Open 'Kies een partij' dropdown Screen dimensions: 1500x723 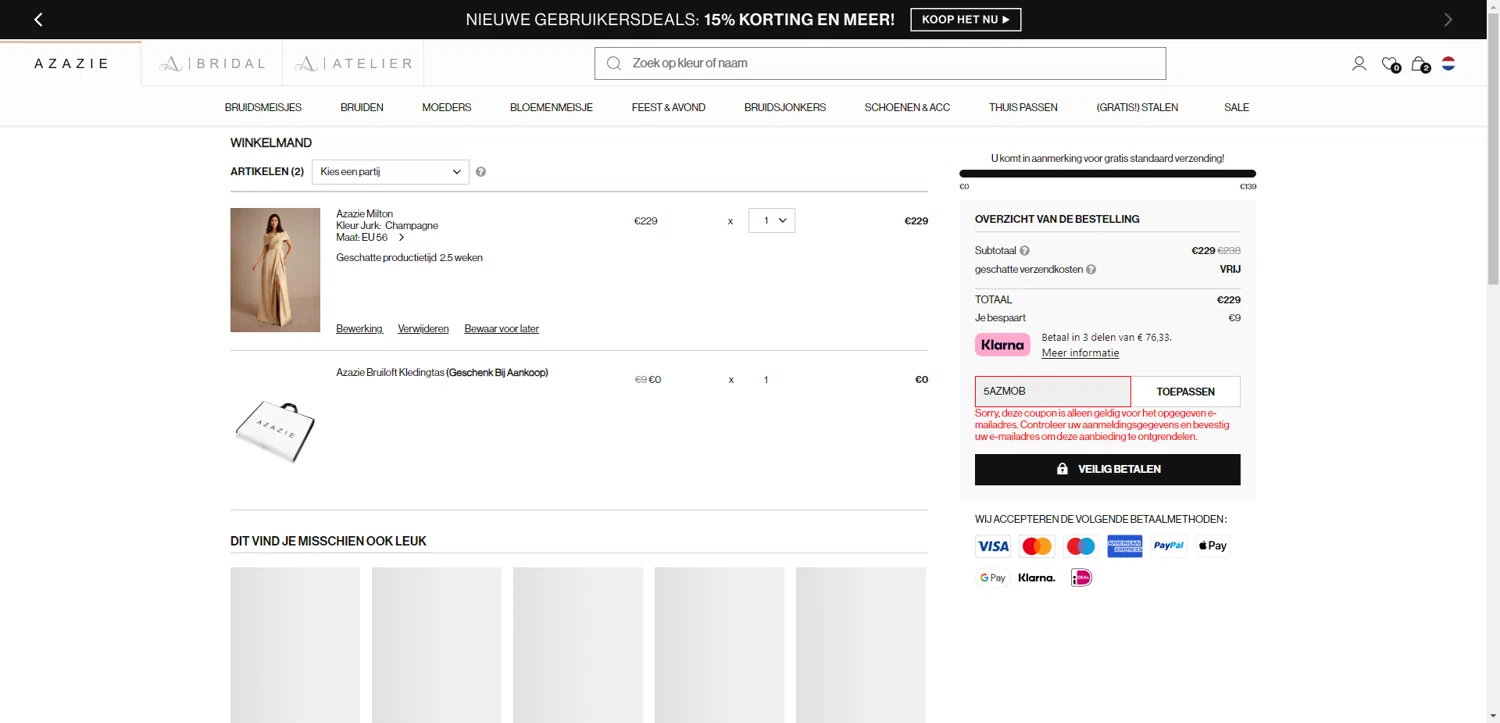click(390, 172)
